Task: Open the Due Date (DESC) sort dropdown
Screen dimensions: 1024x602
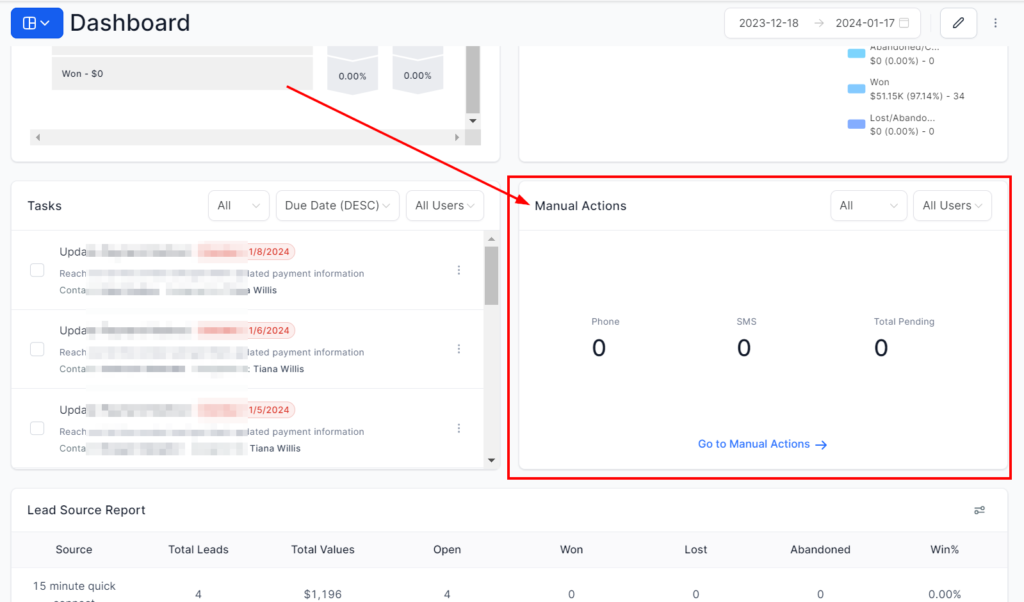Action: [338, 206]
